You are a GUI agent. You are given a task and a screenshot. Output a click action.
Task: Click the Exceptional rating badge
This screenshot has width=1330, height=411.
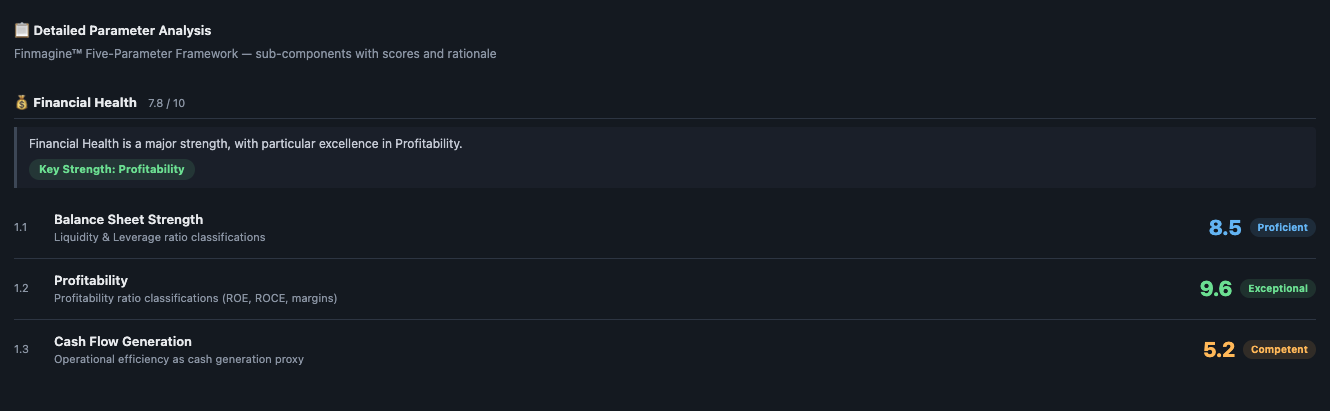coord(1277,289)
